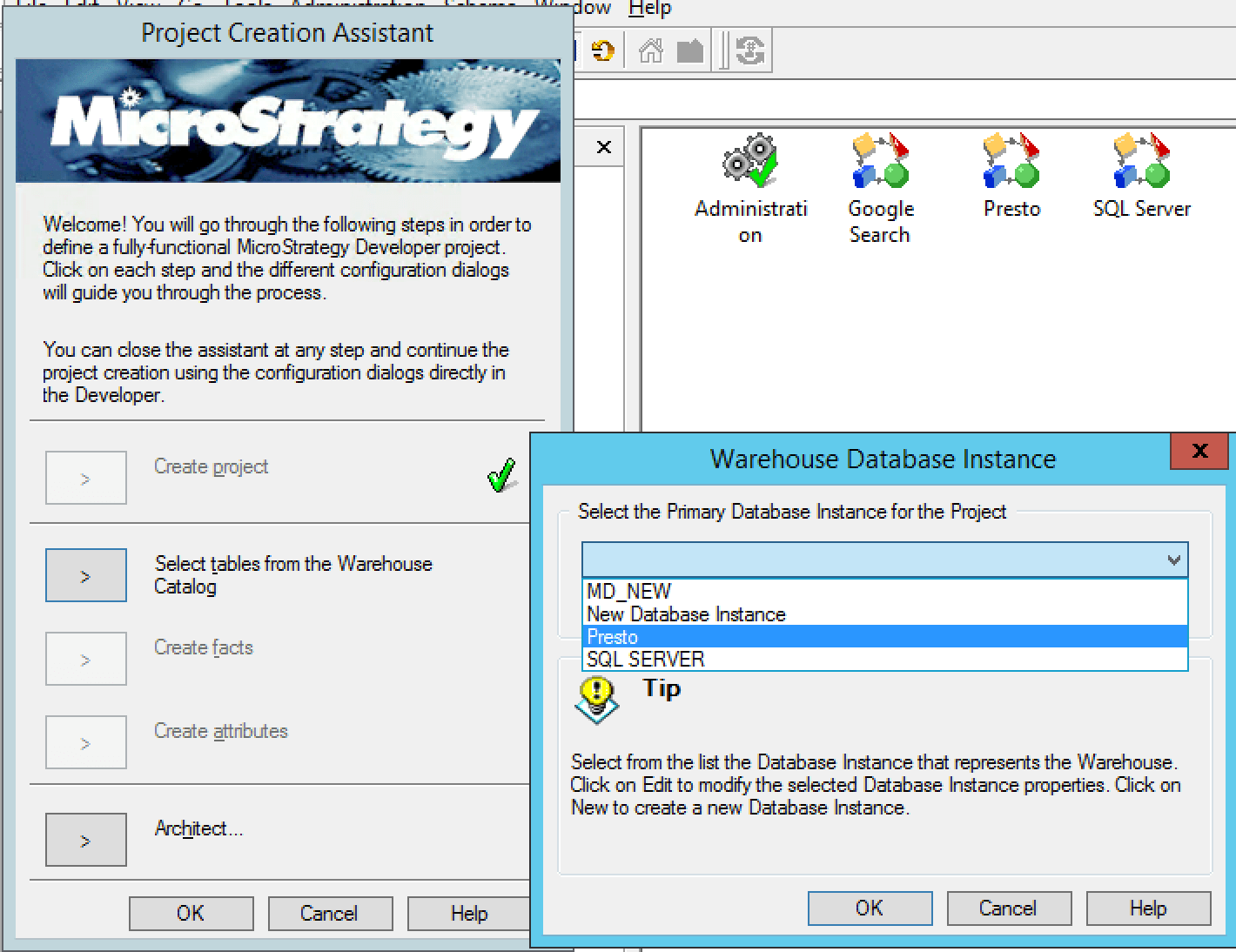
Task: Pick SQL SERVER from the dropdown list
Action: 645,660
